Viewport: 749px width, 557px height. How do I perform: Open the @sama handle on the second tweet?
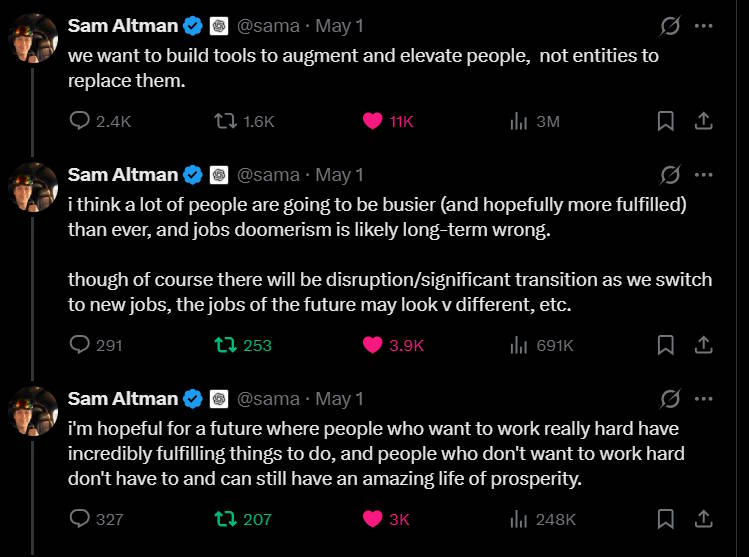click(268, 175)
